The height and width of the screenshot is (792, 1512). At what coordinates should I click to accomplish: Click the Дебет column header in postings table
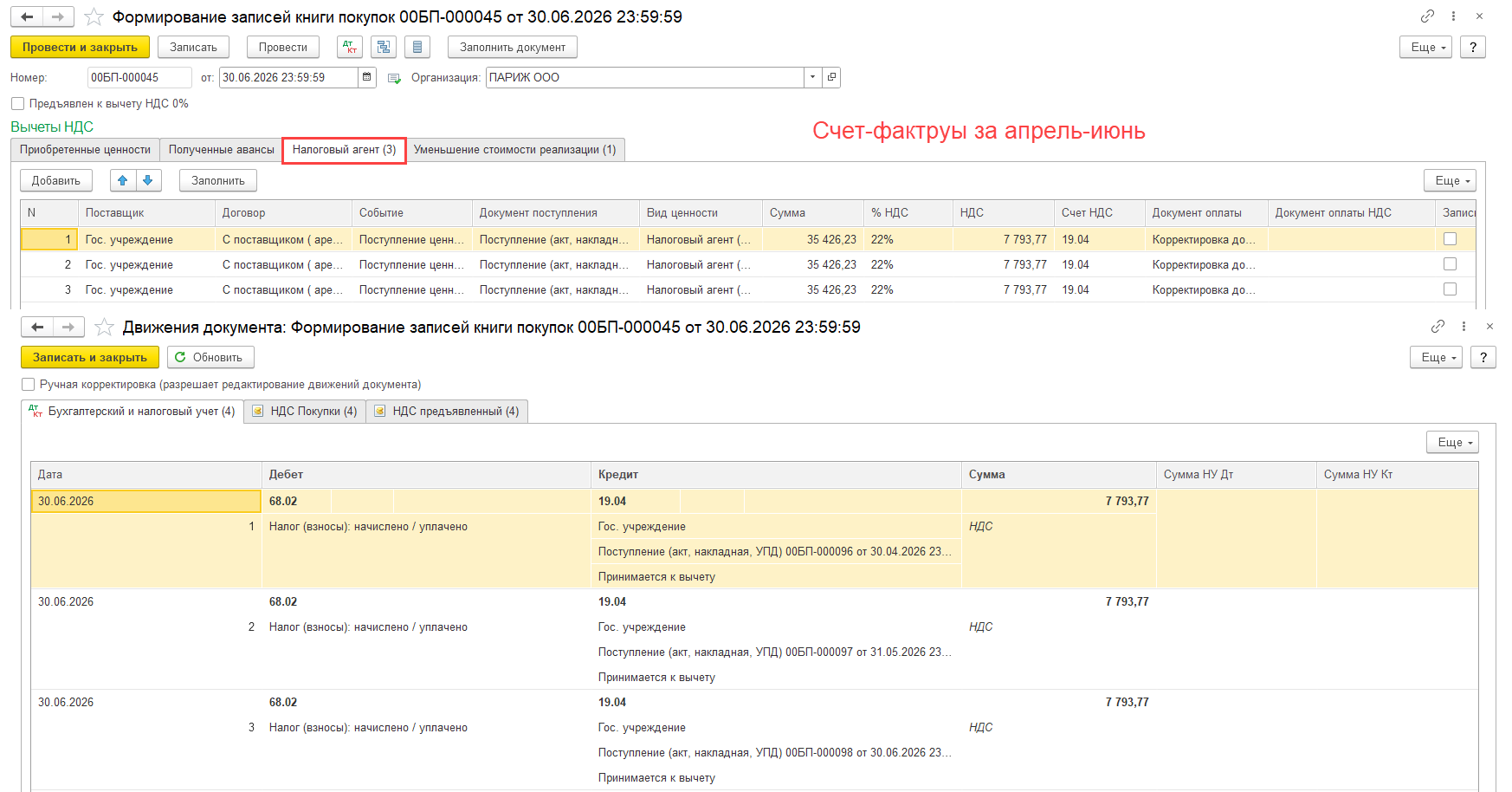tap(426, 475)
